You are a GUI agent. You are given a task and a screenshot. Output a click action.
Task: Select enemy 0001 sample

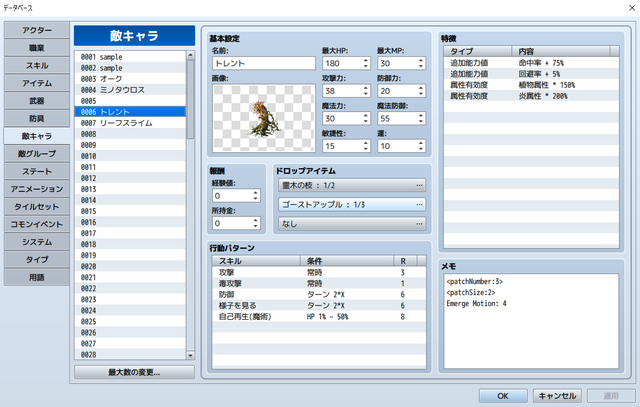[130, 57]
